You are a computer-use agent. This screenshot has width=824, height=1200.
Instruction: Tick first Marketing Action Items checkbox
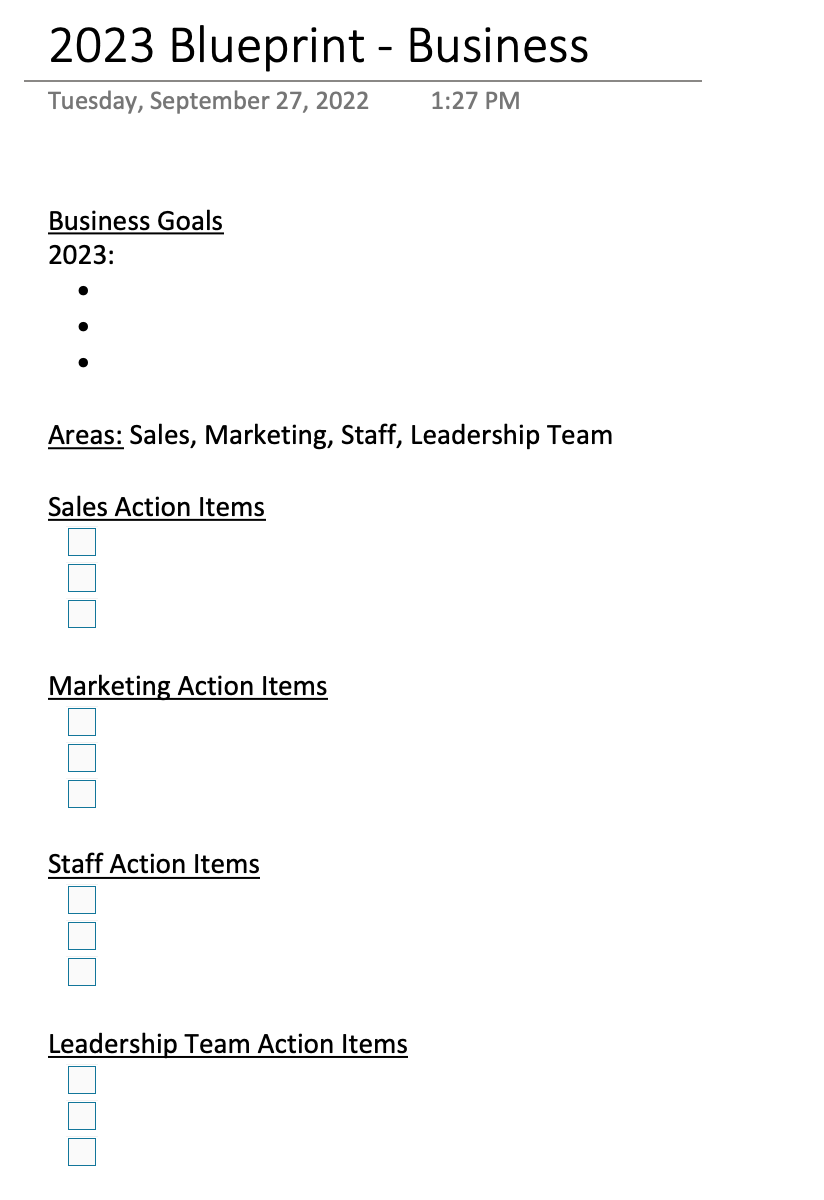point(82,722)
